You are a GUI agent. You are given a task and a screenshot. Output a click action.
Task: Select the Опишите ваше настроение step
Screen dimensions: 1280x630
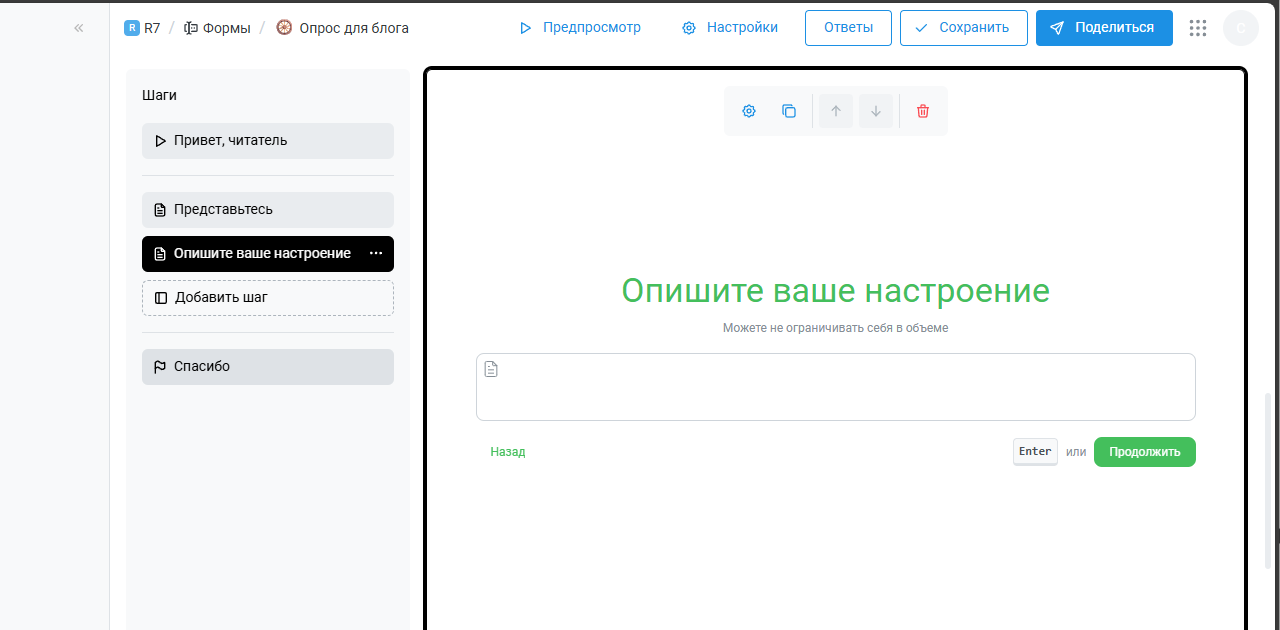(x=268, y=254)
